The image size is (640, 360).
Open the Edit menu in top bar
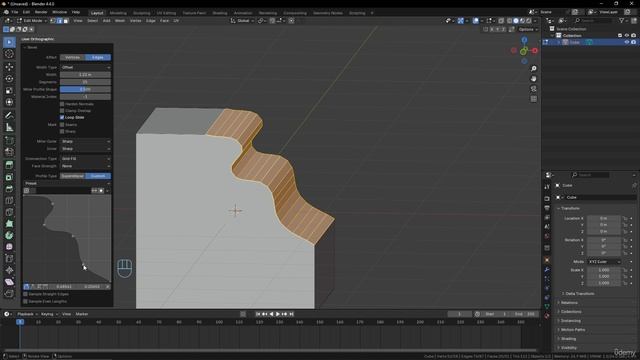[26, 12]
